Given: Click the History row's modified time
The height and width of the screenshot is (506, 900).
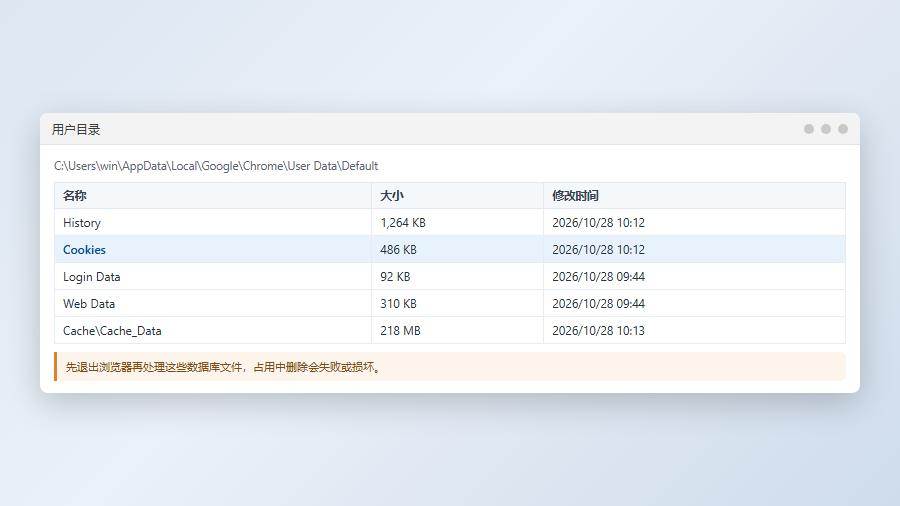Looking at the screenshot, I should pos(599,223).
